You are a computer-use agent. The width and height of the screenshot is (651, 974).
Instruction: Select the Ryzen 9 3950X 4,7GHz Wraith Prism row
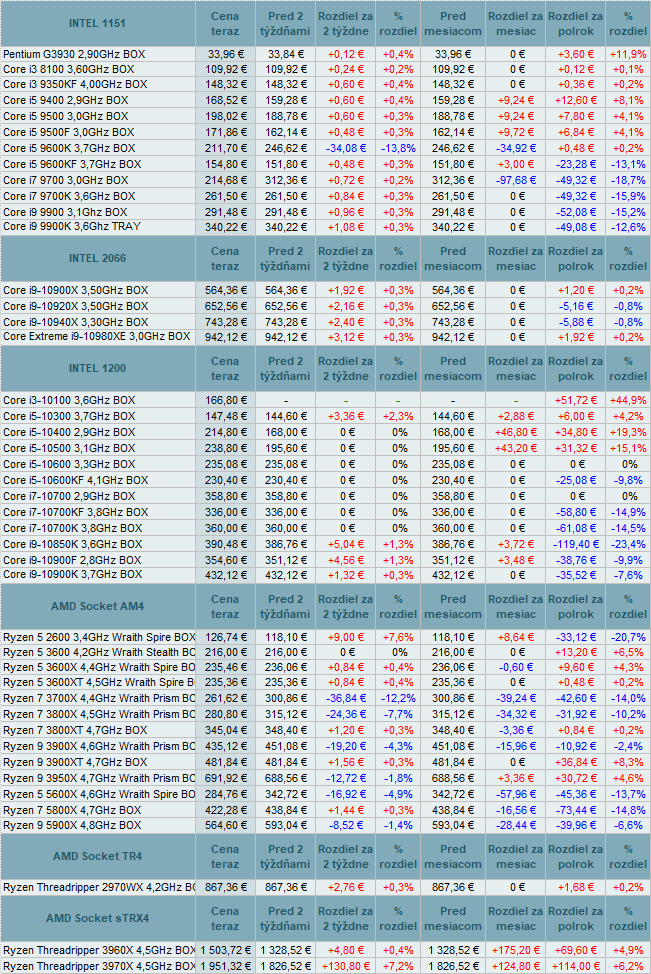(x=99, y=778)
